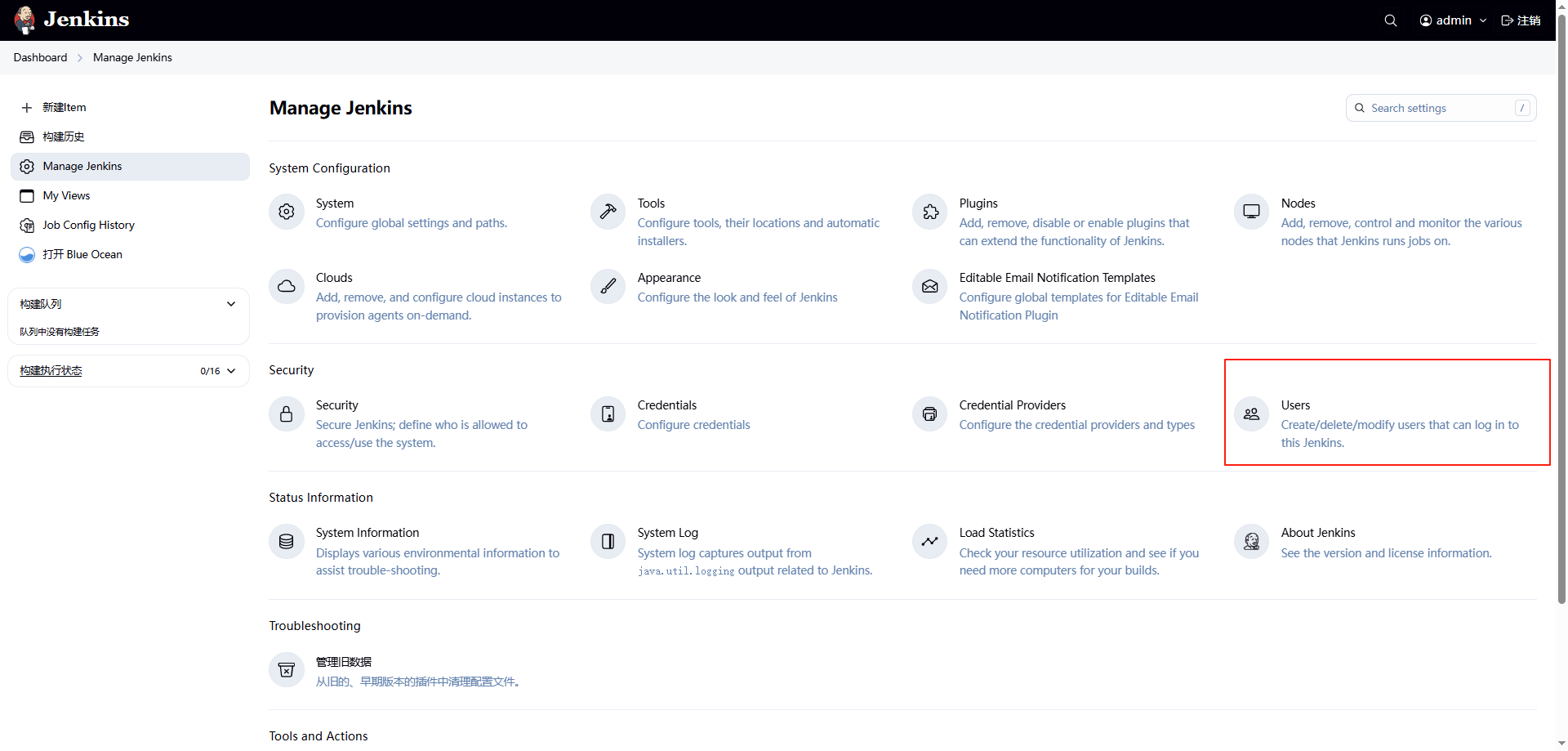The height and width of the screenshot is (751, 1568).
Task: Click the search magnifier in header
Action: click(1390, 20)
